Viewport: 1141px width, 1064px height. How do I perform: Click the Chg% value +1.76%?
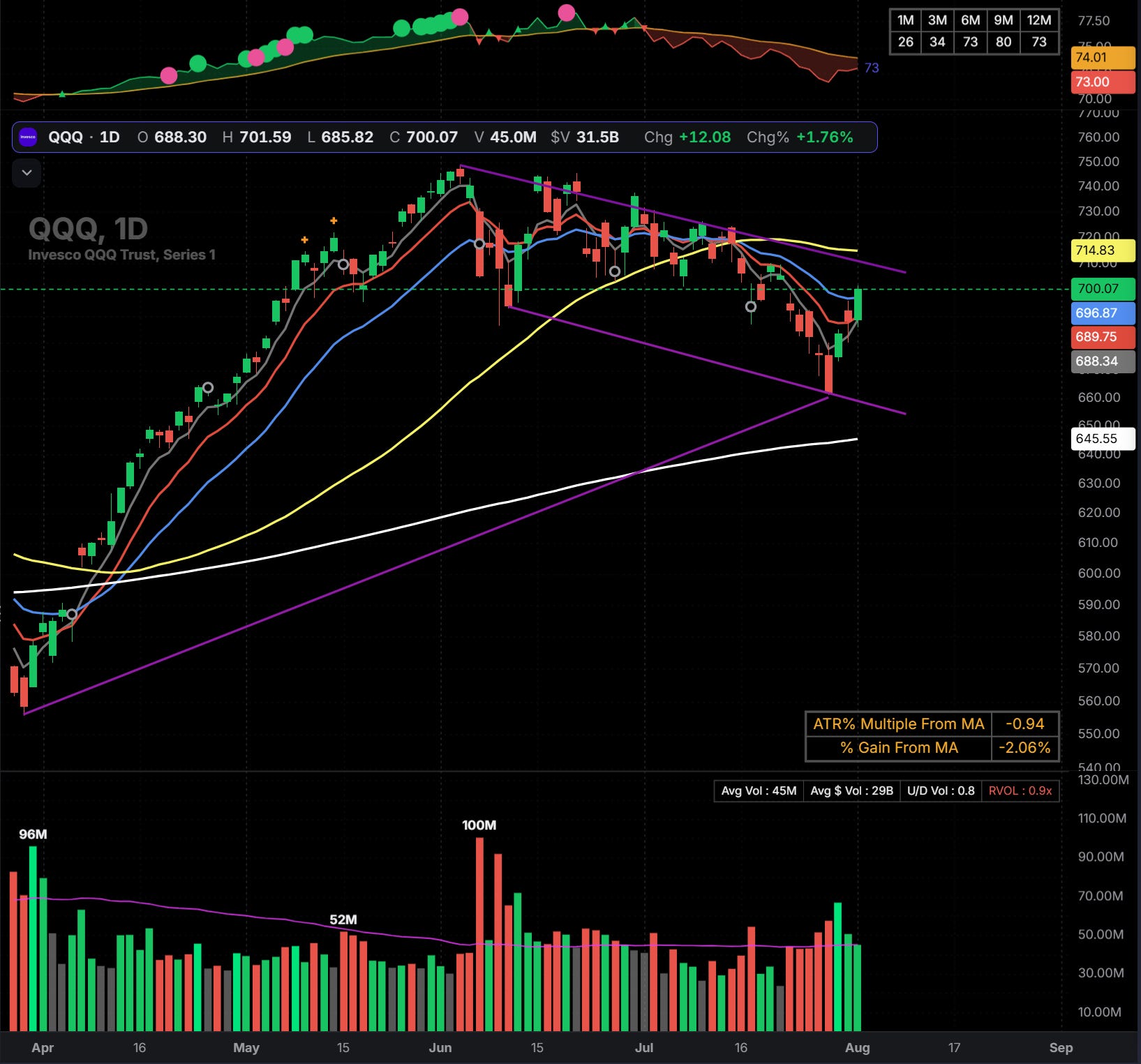[x=824, y=137]
